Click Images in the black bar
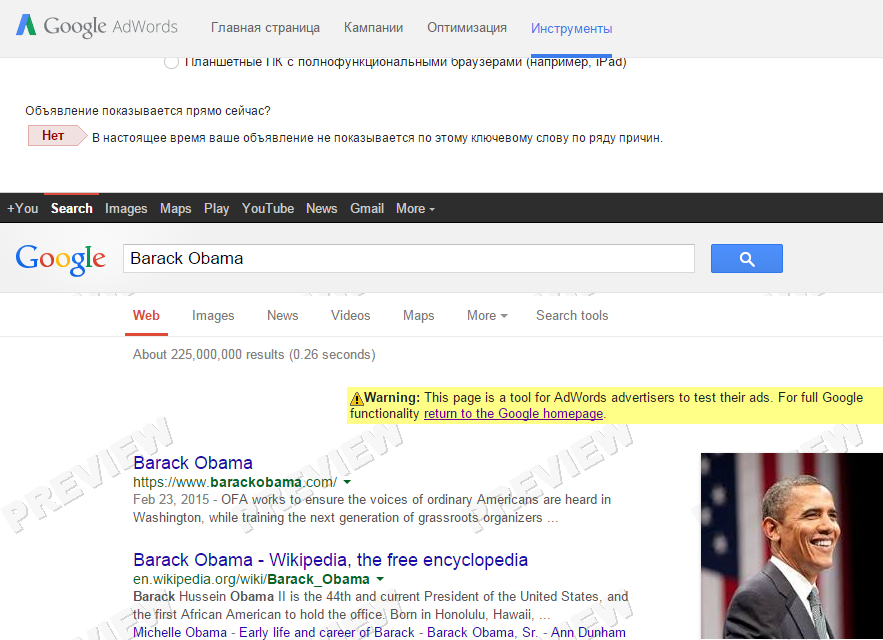This screenshot has height=640, width=883. pyautogui.click(x=126, y=208)
